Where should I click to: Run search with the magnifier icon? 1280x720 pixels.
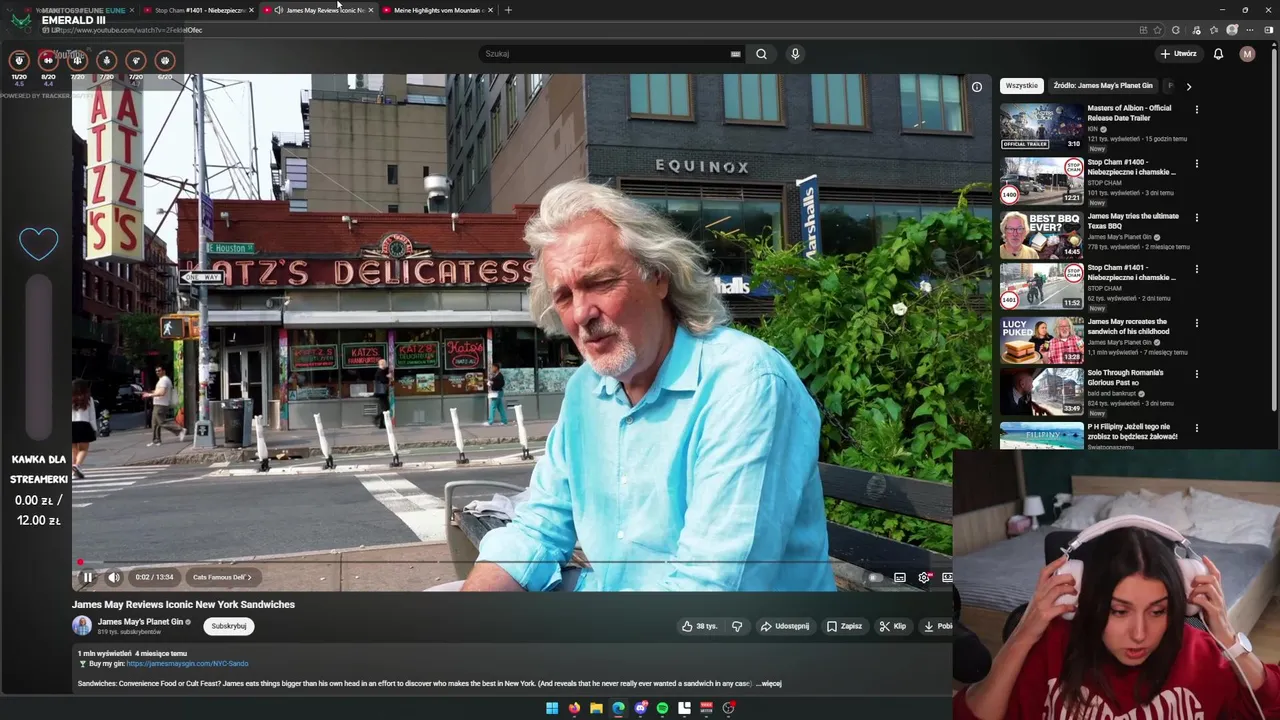pos(762,54)
